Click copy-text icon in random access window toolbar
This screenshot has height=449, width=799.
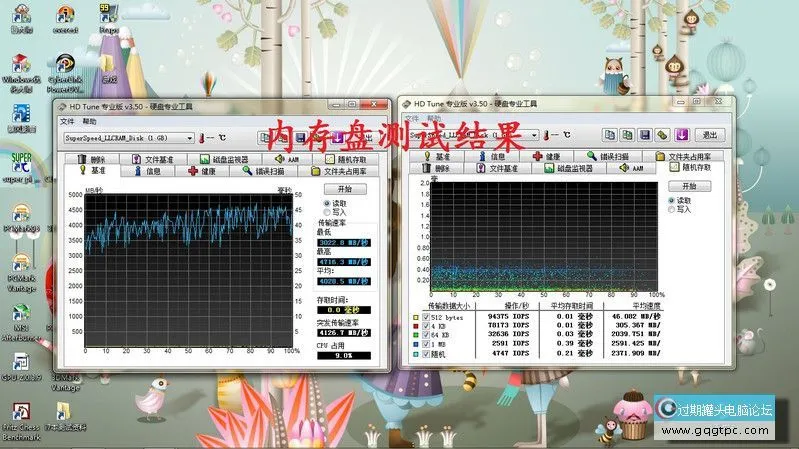[609, 135]
